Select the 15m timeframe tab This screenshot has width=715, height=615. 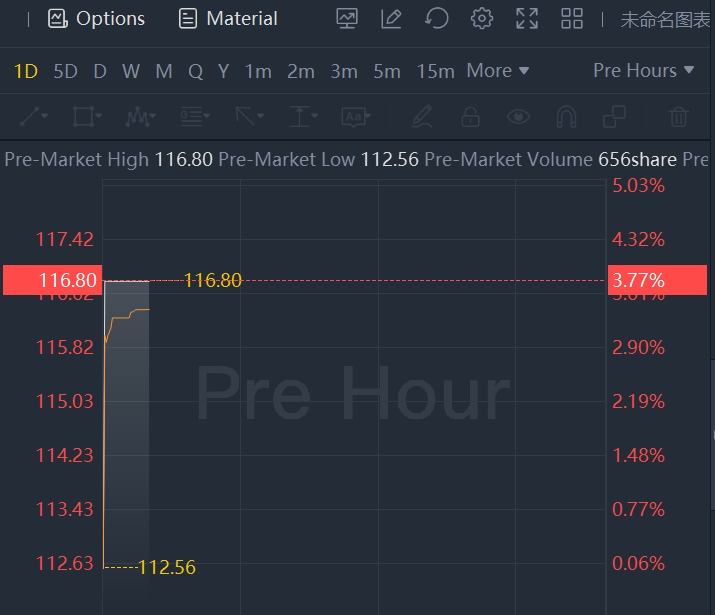[435, 71]
